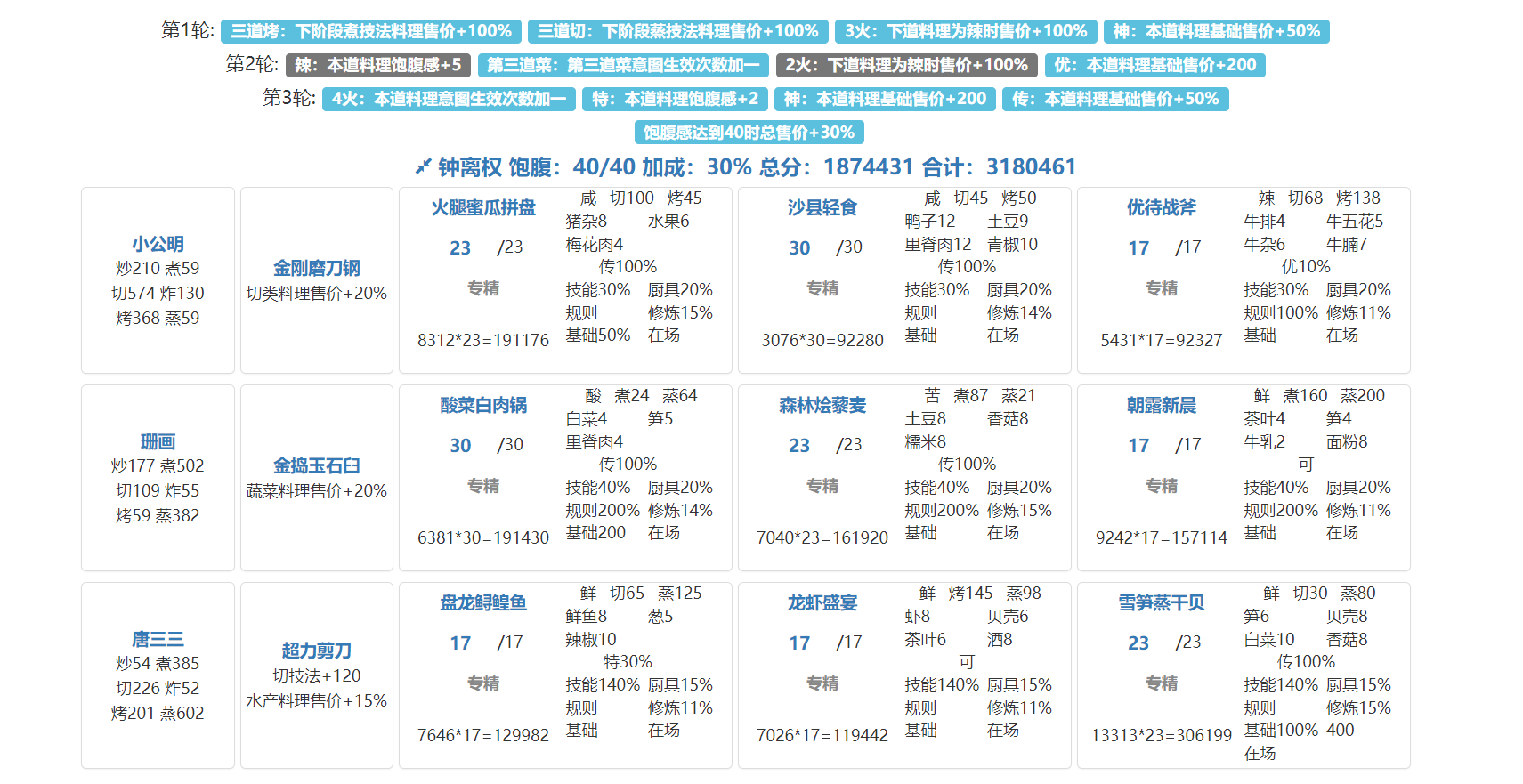Select the 火腿蜜瓜拼盘 recipe
The image size is (1523, 784).
(x=483, y=207)
